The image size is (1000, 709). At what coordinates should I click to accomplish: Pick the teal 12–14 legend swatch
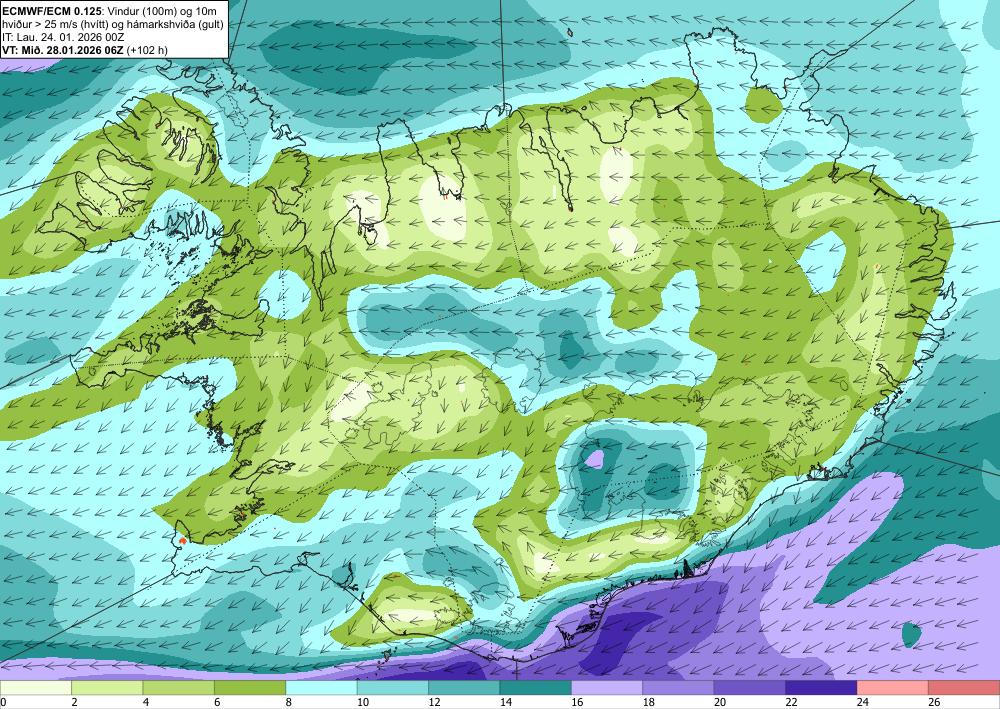(x=464, y=688)
